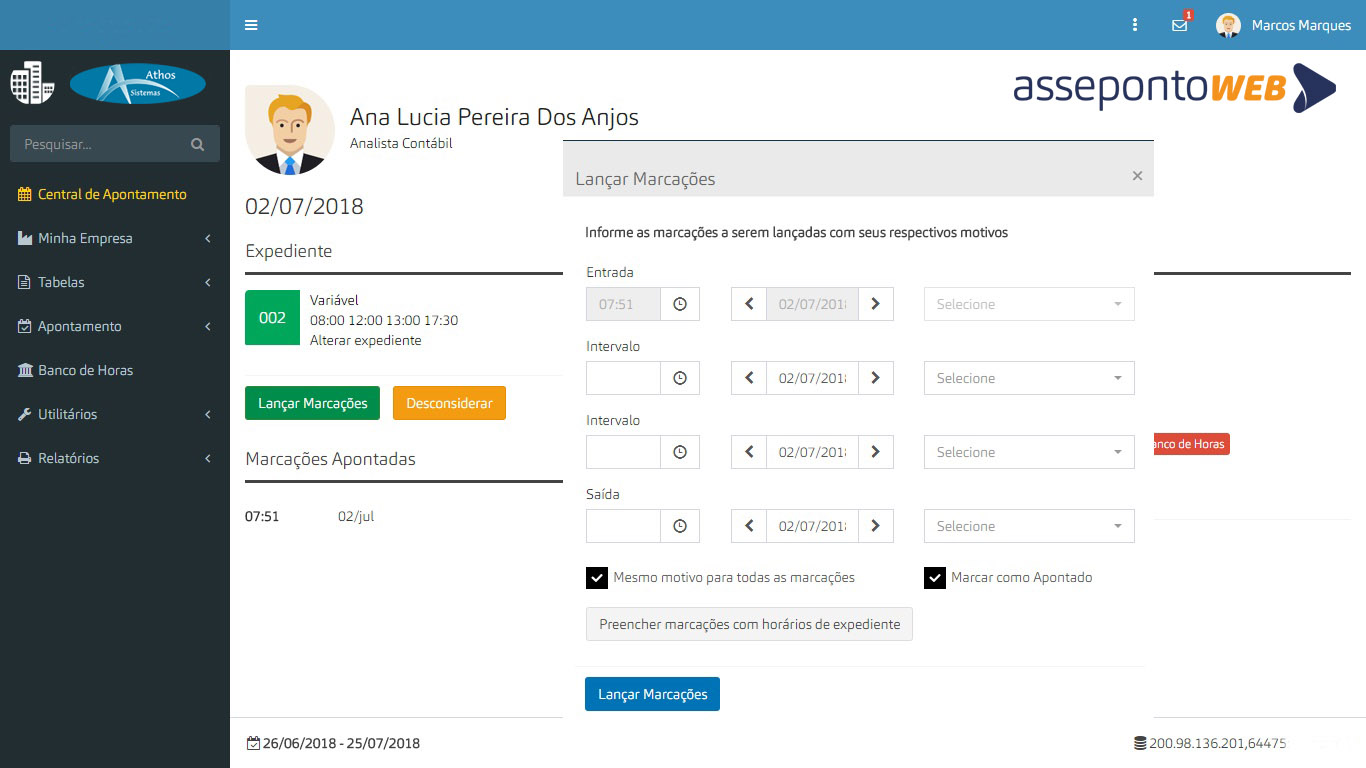1366x768 pixels.
Task: Open Relatórios menu item
Action: point(115,458)
